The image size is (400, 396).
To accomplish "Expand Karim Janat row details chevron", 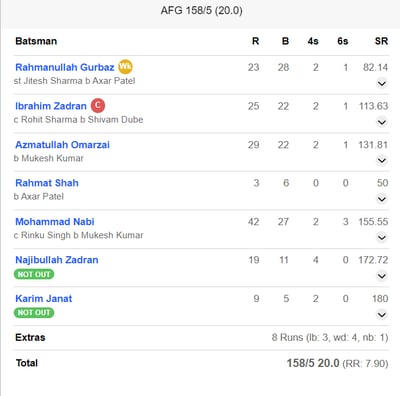I will tap(382, 315).
